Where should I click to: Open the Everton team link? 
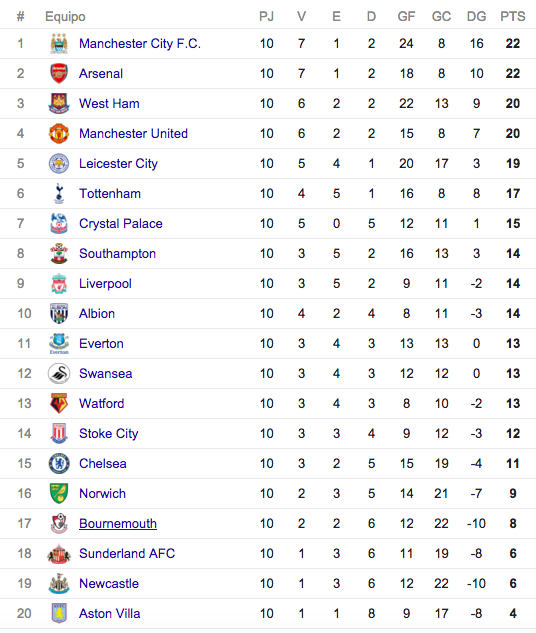(x=101, y=344)
